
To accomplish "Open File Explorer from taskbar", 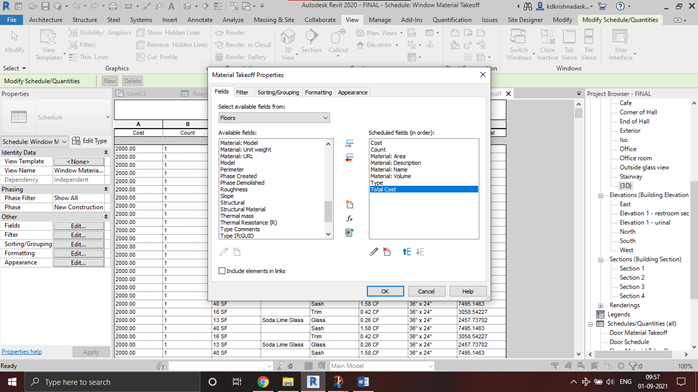I will point(288,382).
